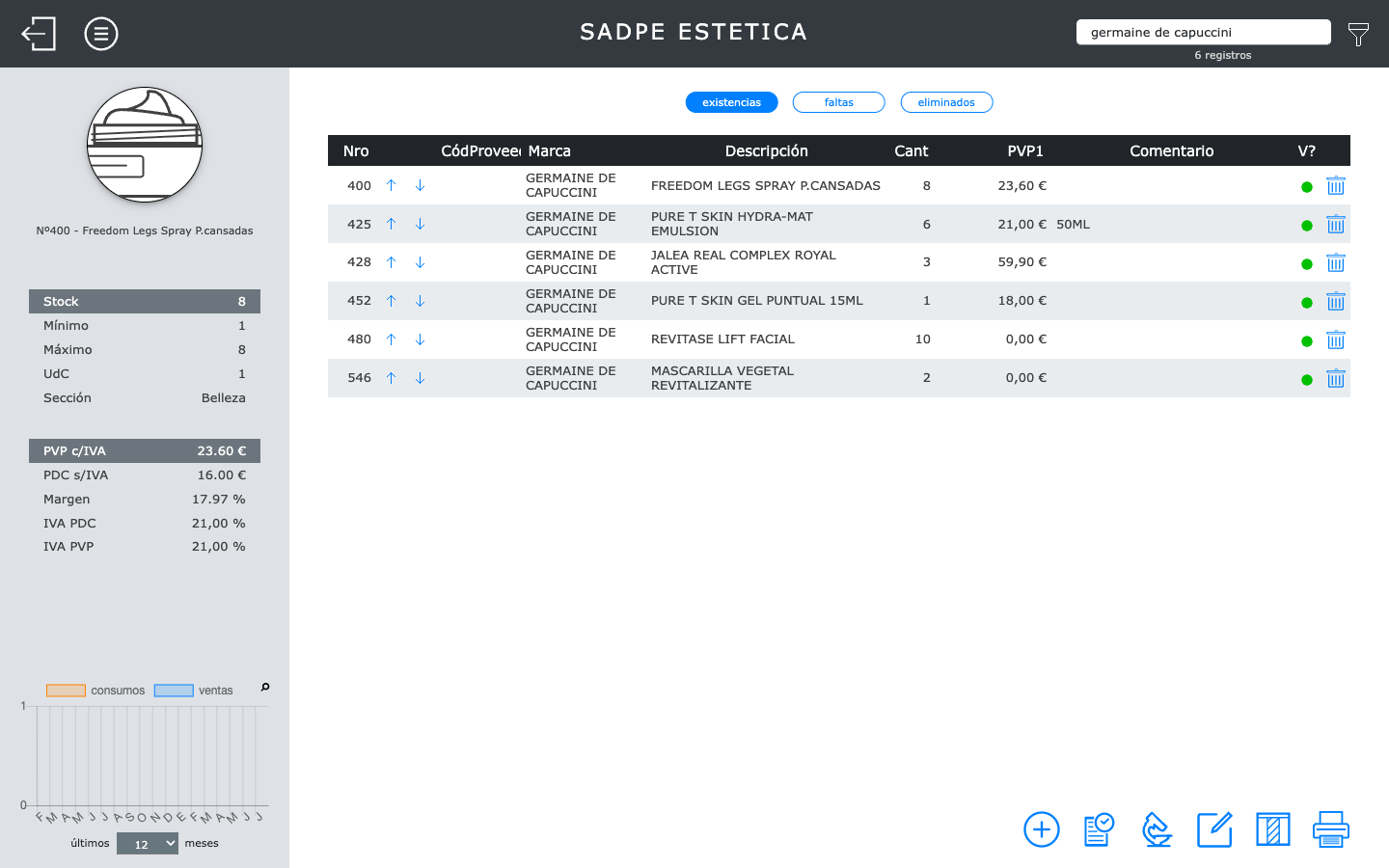Delete Pure T Skin Hydra-Mat Emulsion row
This screenshot has height=868, width=1389.
[x=1335, y=224]
